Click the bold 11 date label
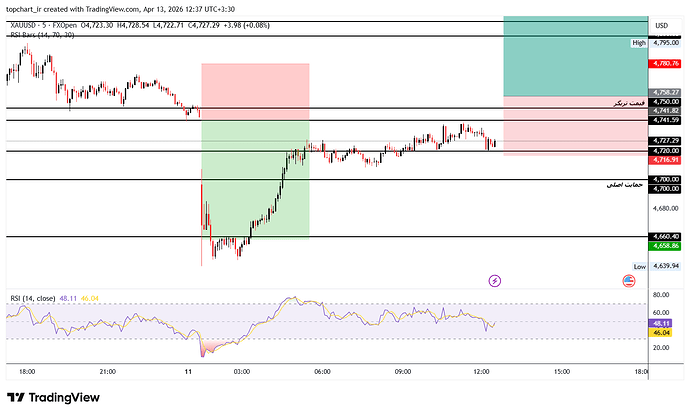The width and height of the screenshot is (690, 414). tap(188, 372)
